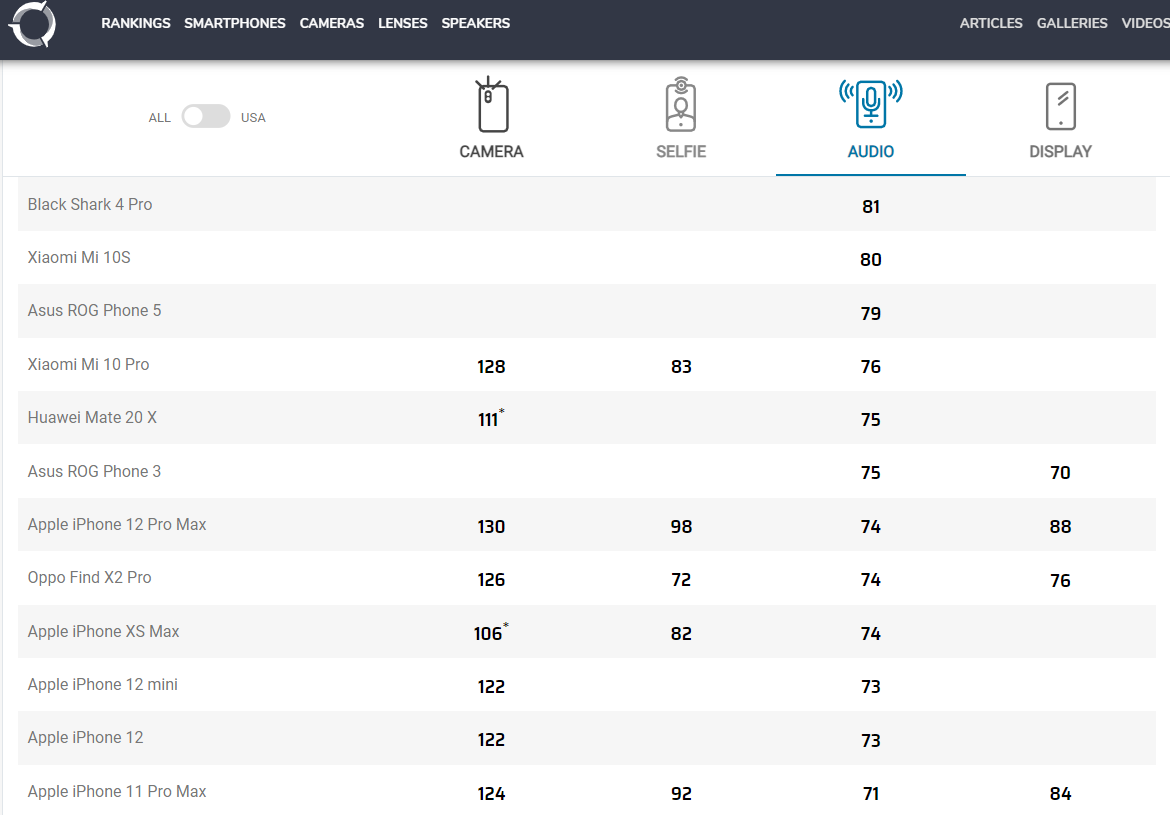The width and height of the screenshot is (1170, 824).
Task: Click Asus ROG Phone 3 display score 70
Action: [1060, 472]
